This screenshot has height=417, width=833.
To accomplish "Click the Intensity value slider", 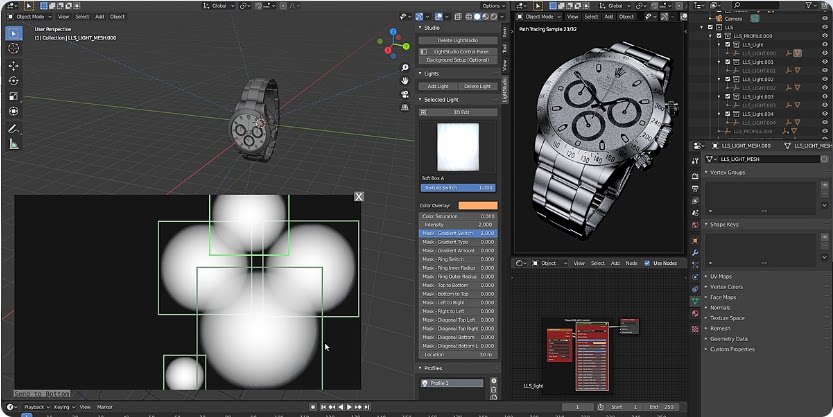I will pyautogui.click(x=458, y=225).
